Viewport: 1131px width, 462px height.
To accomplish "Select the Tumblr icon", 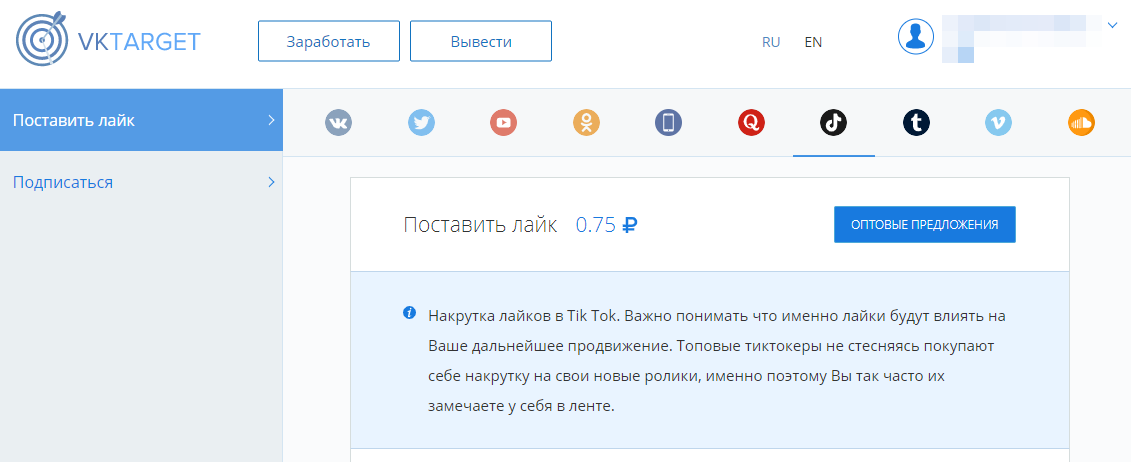I will click(916, 123).
